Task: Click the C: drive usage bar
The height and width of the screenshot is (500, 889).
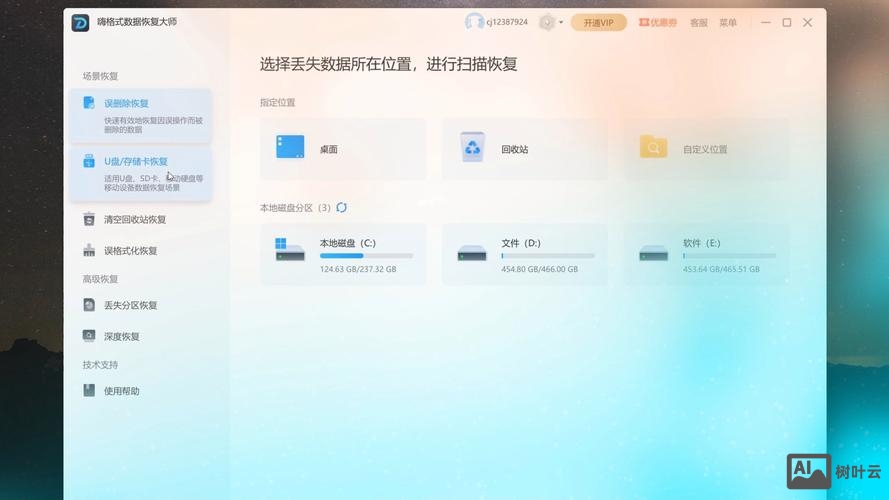Action: (366, 256)
